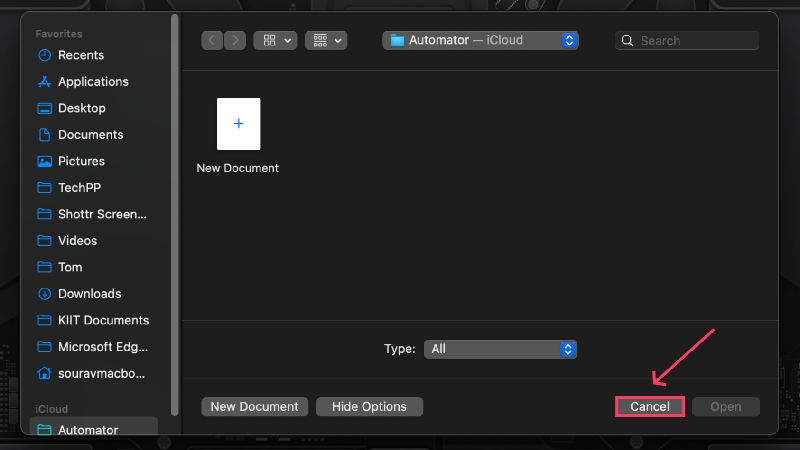Click the back navigation arrow
The width and height of the screenshot is (800, 450).
coord(212,40)
